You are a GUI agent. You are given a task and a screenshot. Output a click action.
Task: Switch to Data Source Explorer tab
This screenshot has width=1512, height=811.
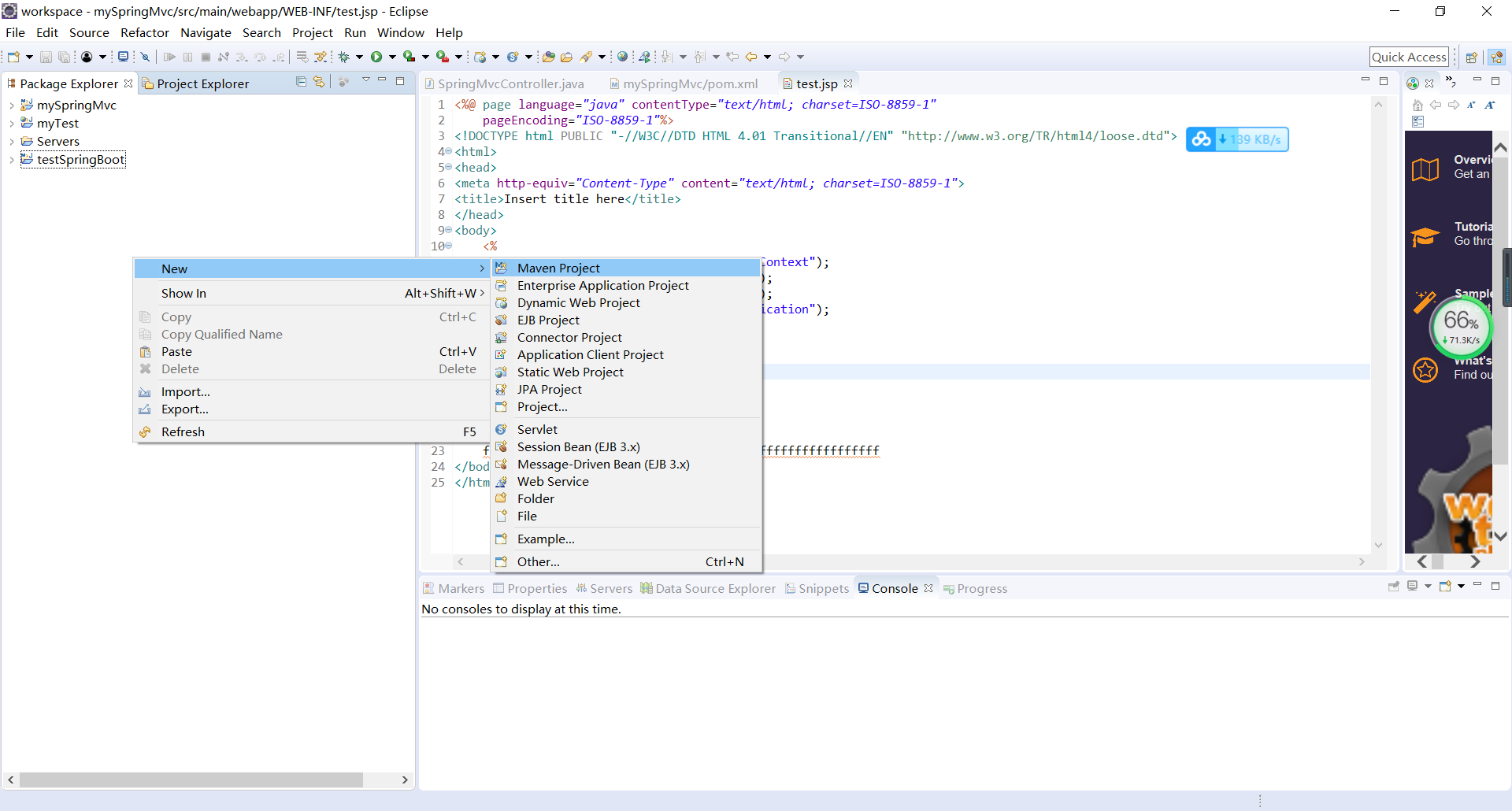click(x=708, y=589)
